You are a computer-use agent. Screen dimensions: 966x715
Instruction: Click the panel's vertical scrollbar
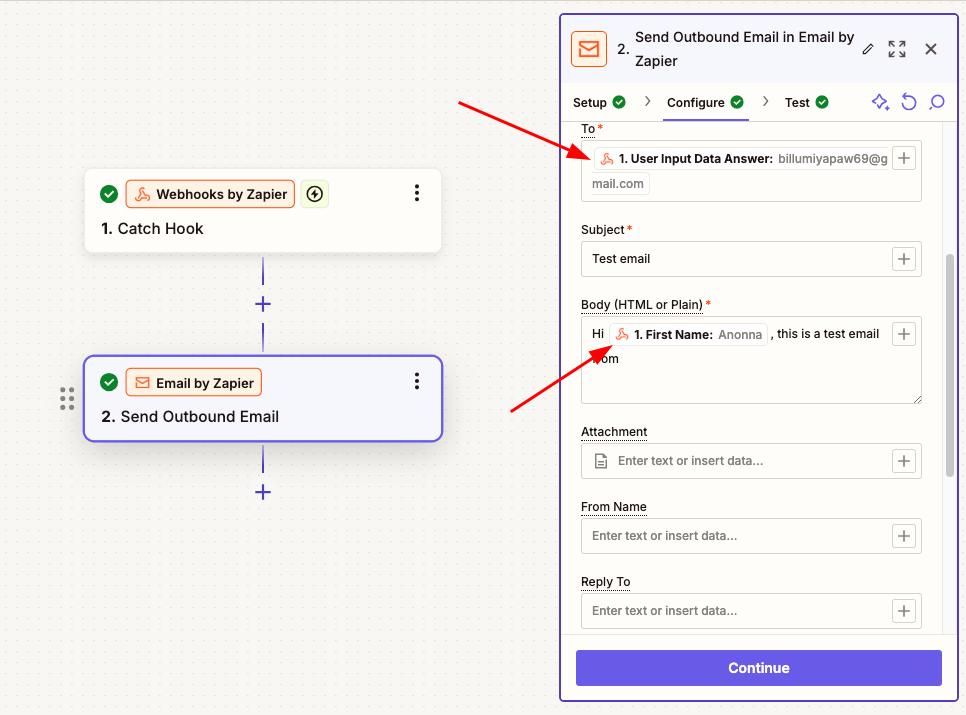950,365
